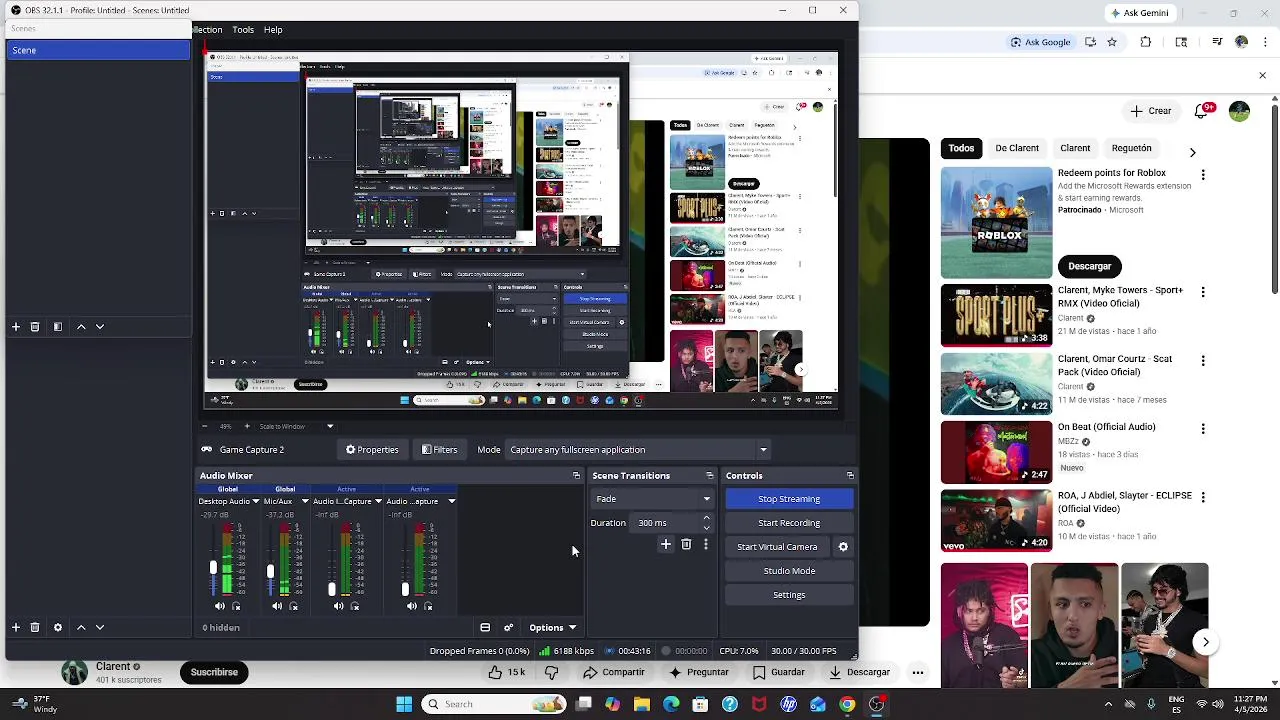Image resolution: width=1280 pixels, height=720 pixels.
Task: Click the Start Recording button
Action: [x=789, y=523]
